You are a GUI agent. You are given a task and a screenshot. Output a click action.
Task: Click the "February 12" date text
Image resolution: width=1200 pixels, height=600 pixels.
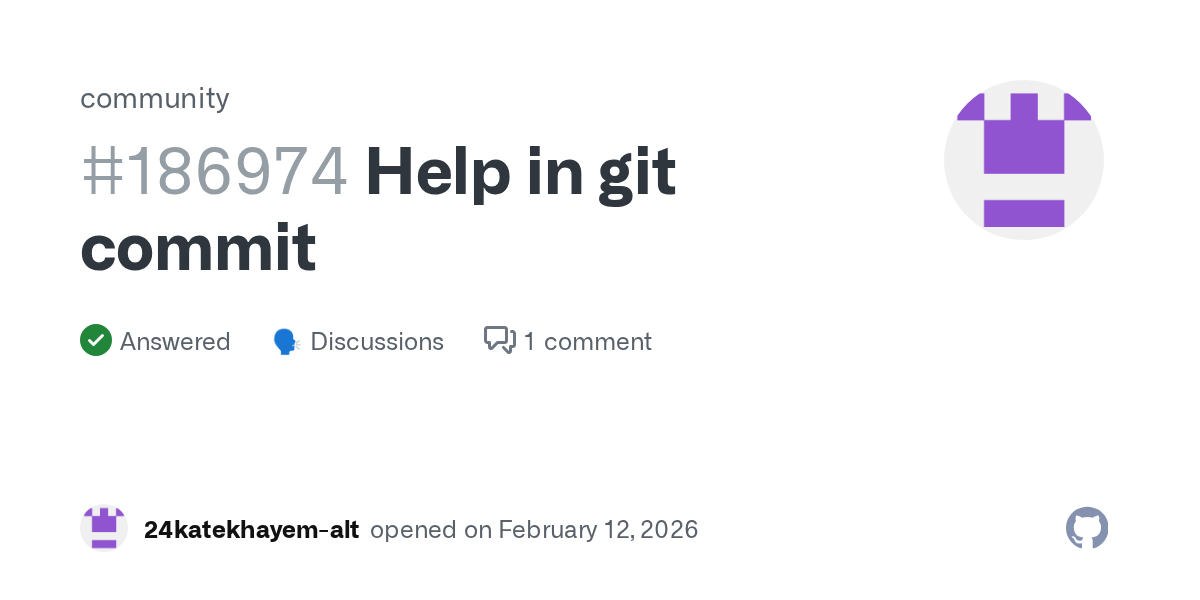562,530
